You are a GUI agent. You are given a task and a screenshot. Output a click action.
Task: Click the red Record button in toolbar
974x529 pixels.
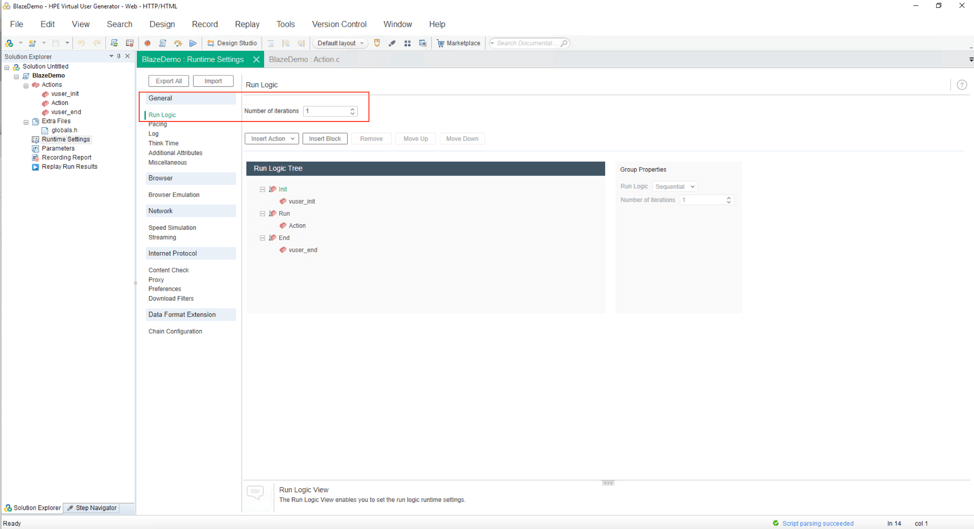[147, 43]
